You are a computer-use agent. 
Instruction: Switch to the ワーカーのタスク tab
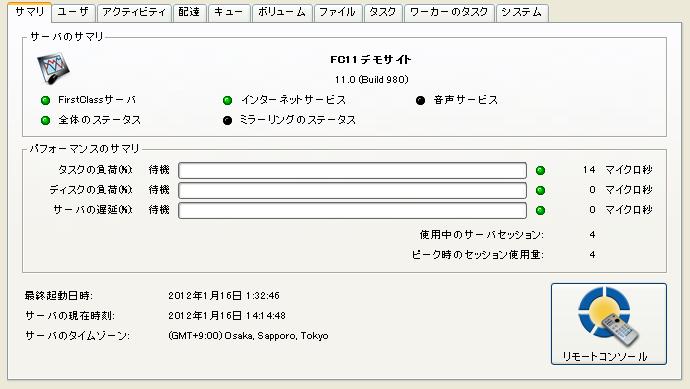click(x=449, y=12)
